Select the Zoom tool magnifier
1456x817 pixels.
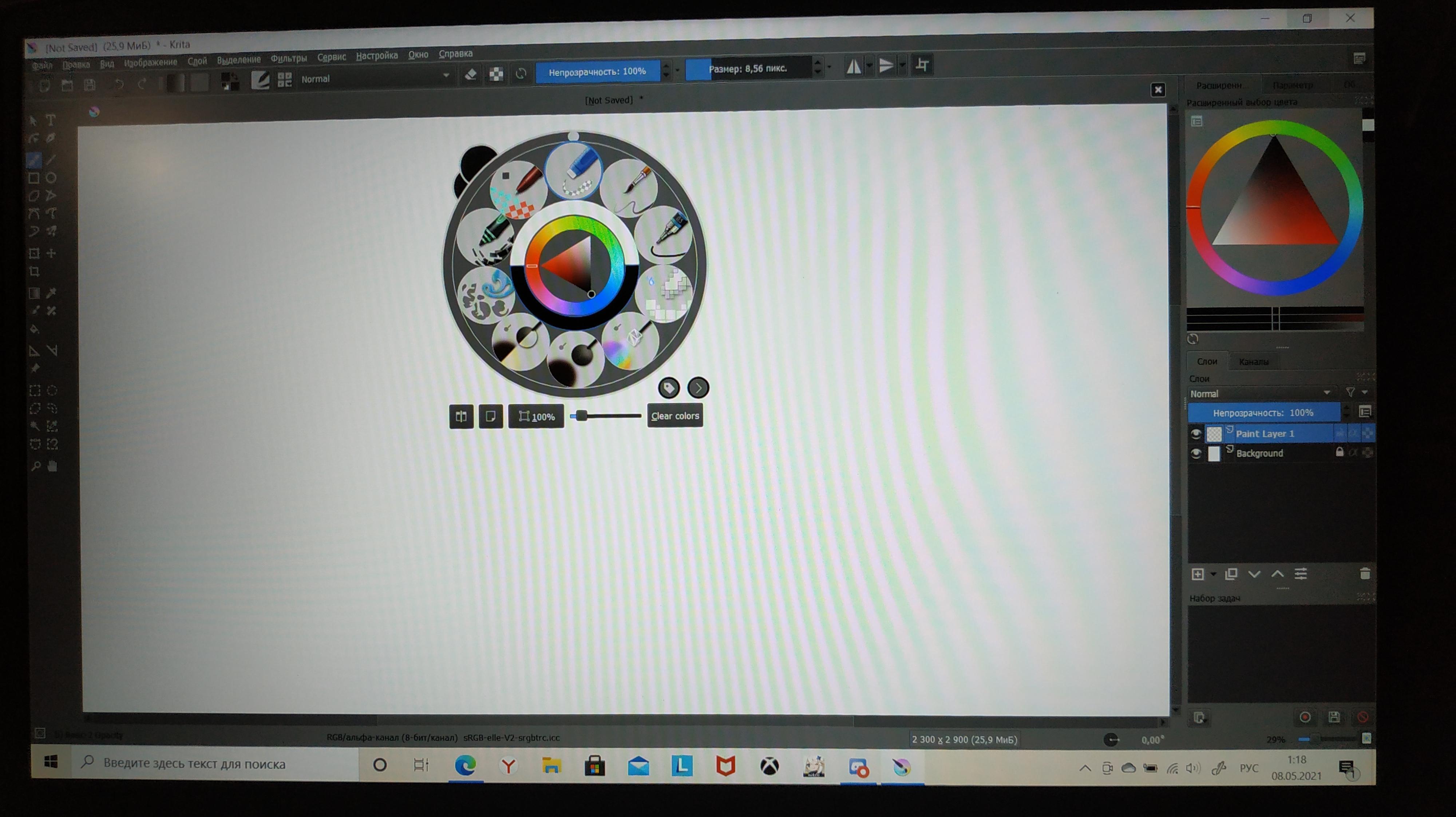[x=35, y=466]
